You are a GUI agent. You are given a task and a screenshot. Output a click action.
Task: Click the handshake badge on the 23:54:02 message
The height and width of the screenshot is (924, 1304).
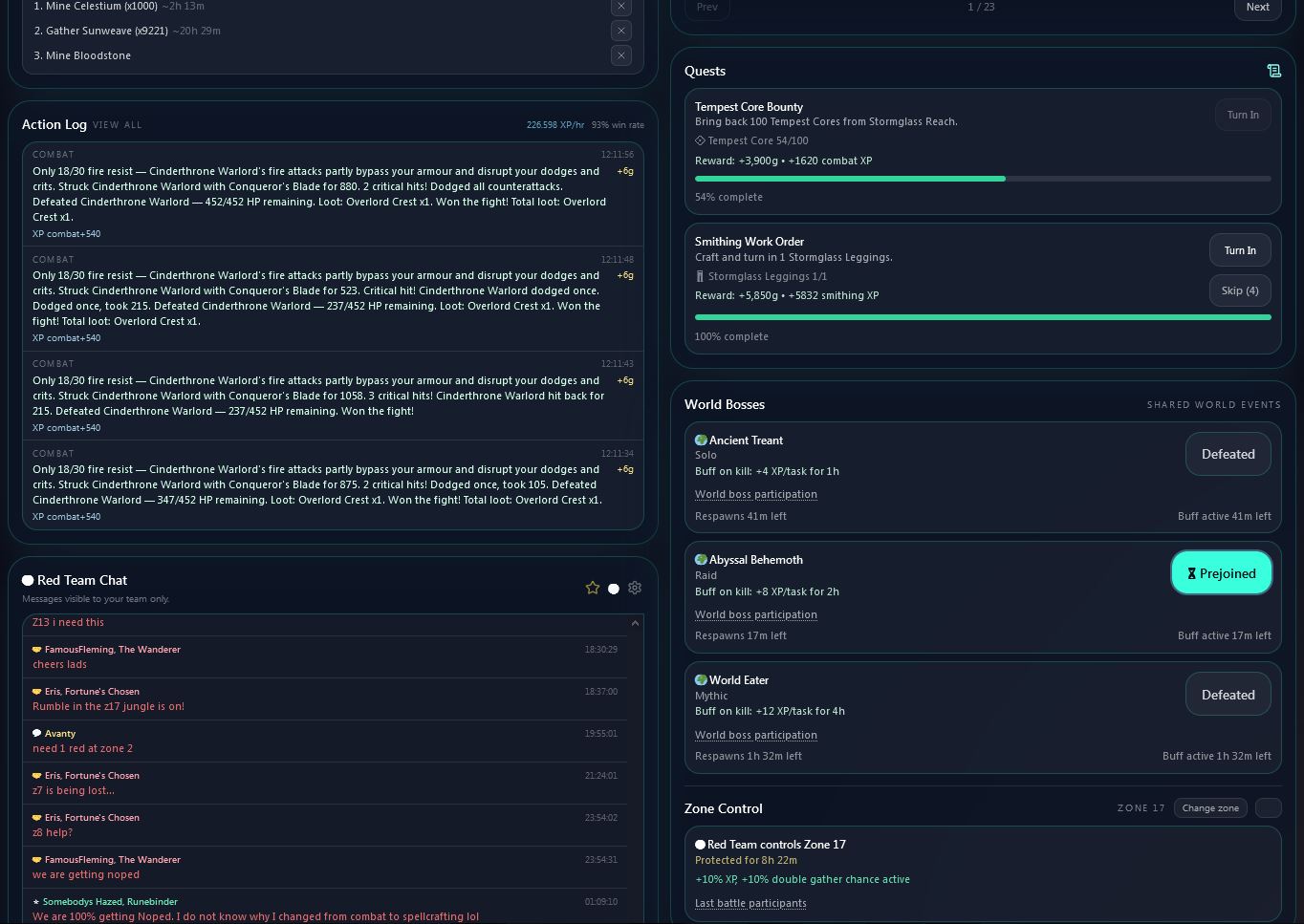click(x=37, y=818)
